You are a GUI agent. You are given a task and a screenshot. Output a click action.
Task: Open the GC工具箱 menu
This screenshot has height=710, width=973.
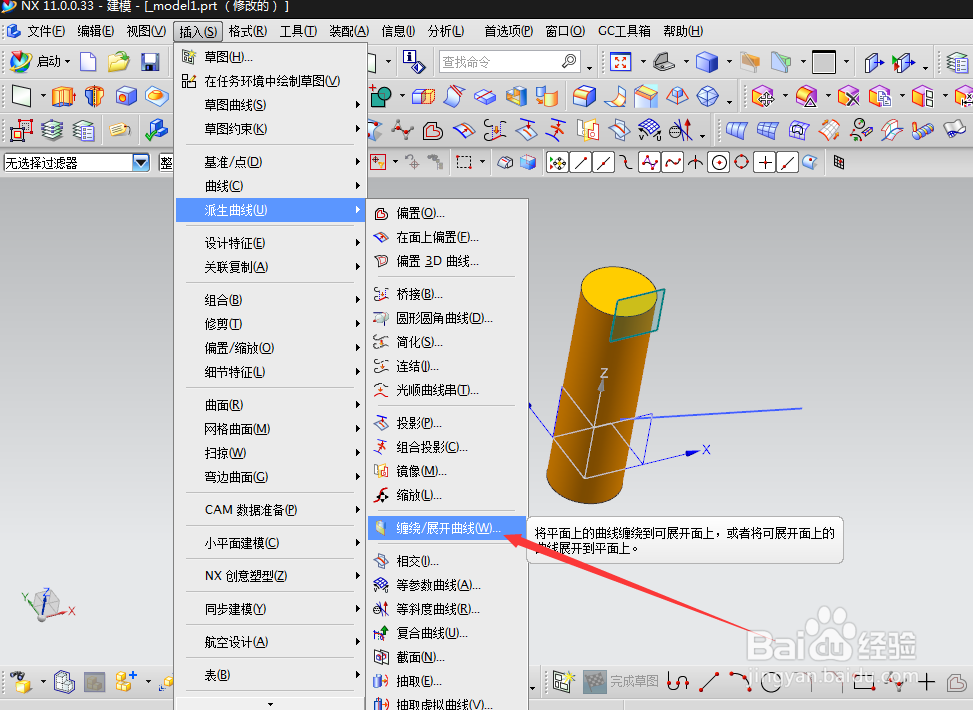(x=624, y=31)
